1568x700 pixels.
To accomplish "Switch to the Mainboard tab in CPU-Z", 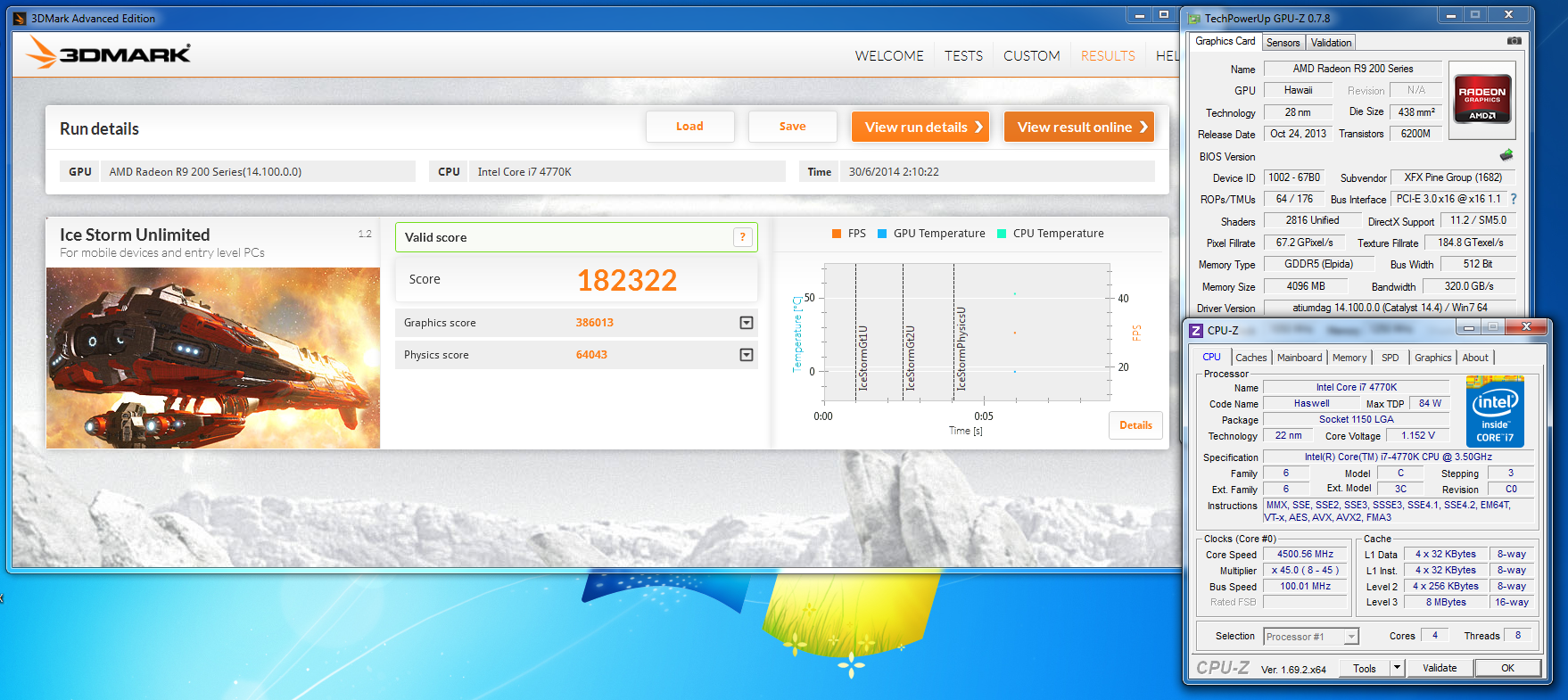I will 1300,358.
